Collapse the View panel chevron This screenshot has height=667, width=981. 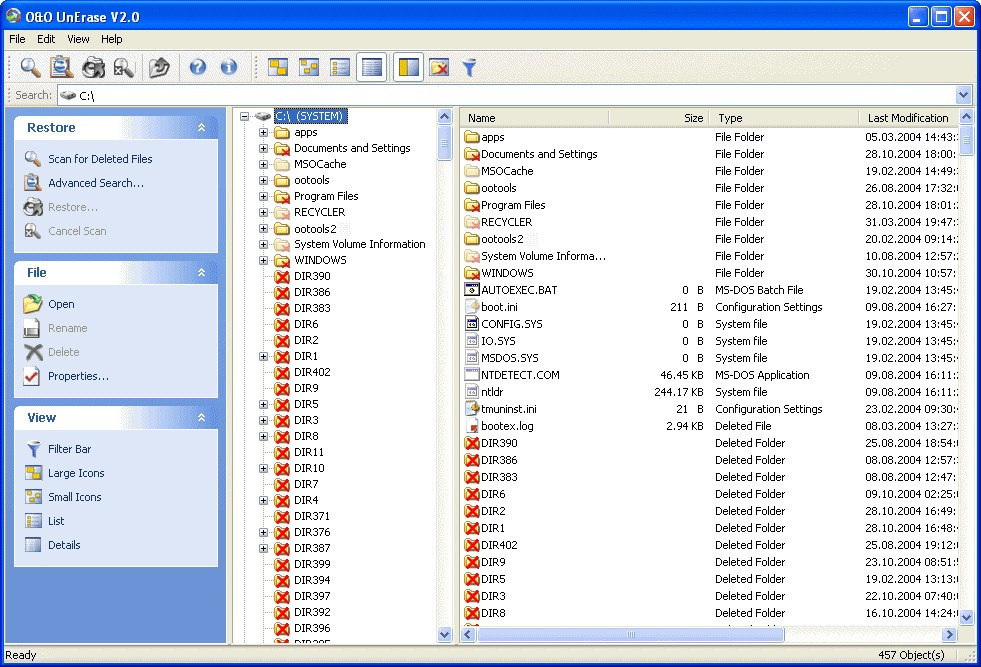tap(201, 417)
